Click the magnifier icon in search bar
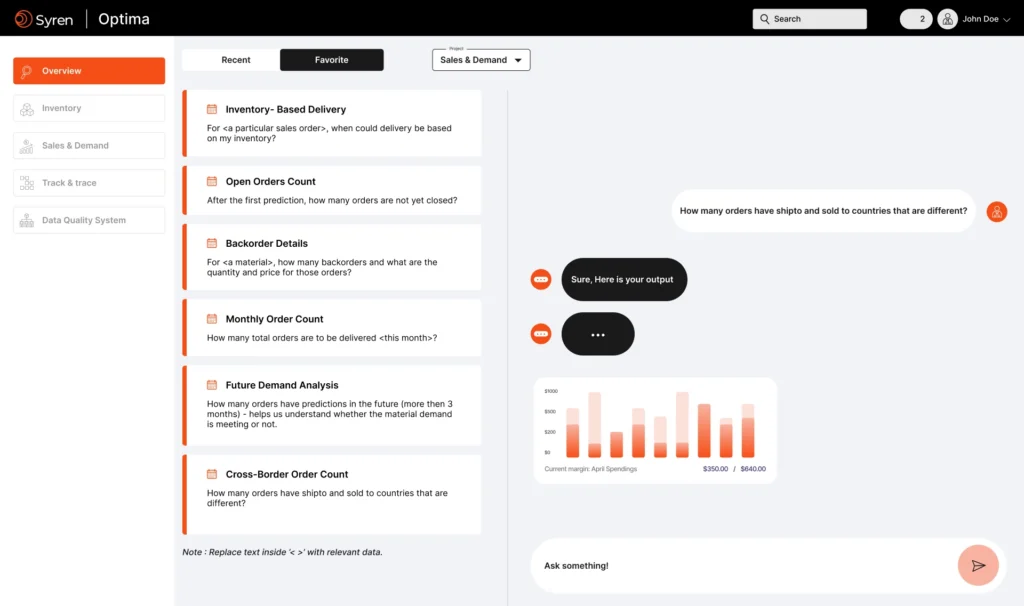1024x606 pixels. pos(765,19)
